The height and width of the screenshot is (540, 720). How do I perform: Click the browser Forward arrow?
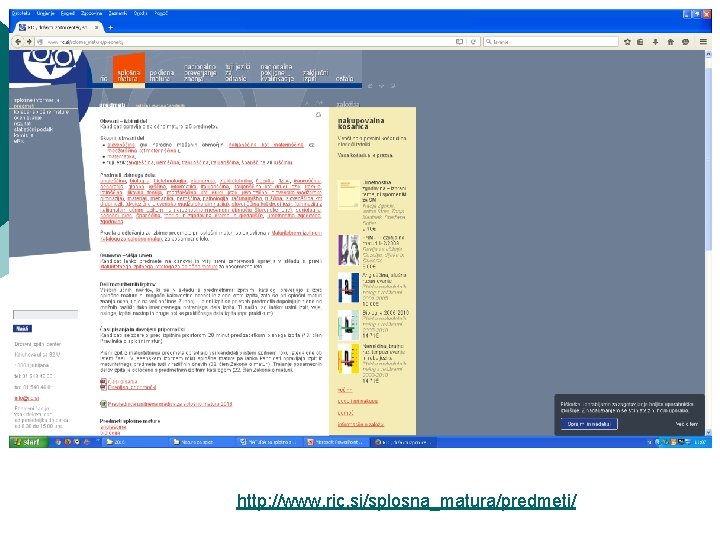click(29, 41)
